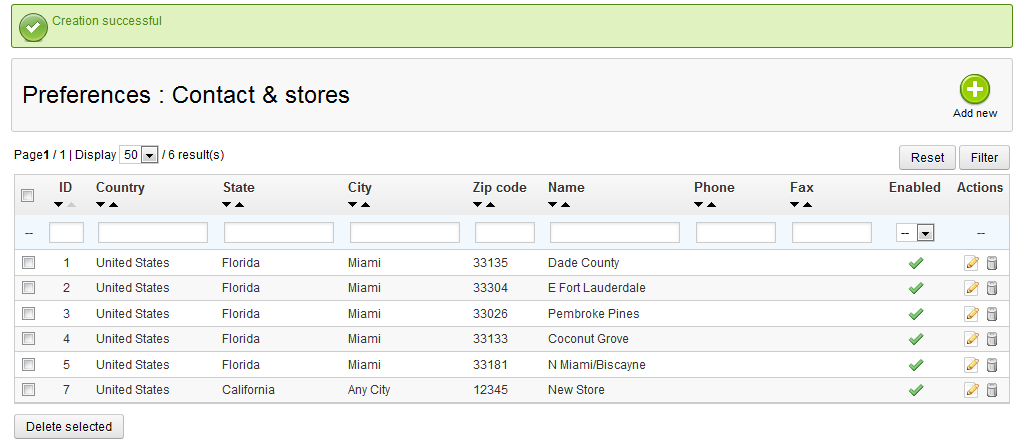
Task: Select checkbox for store ID 1
Action: (x=28, y=263)
